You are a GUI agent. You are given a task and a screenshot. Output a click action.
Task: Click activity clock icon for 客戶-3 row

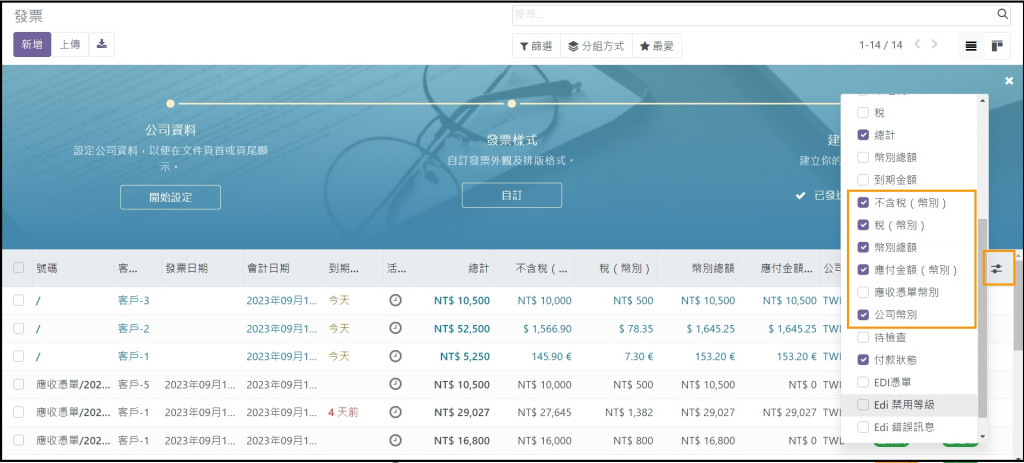click(x=395, y=300)
